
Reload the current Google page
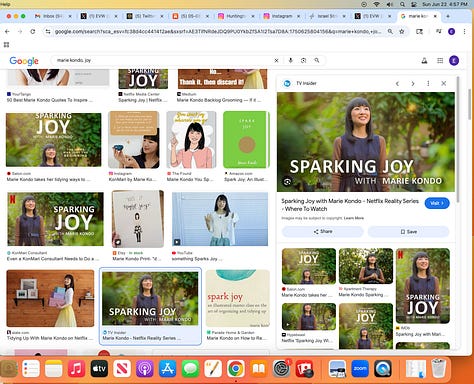(33, 32)
